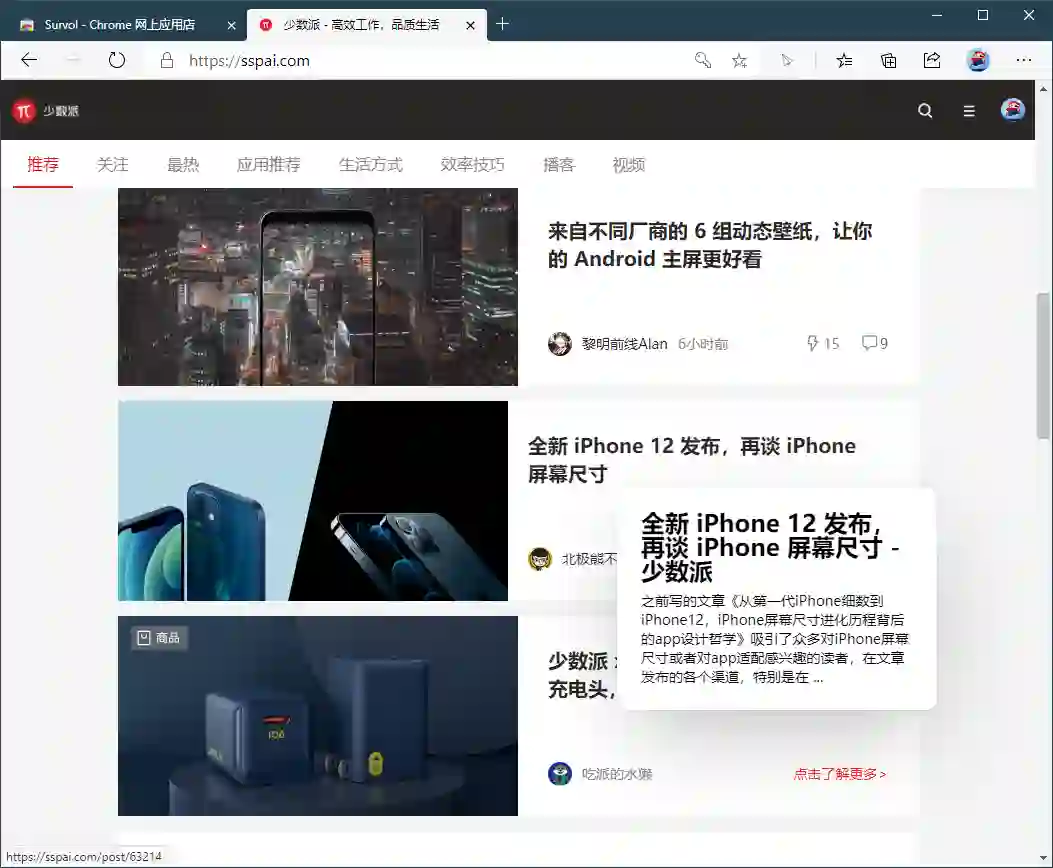Click the 少数派 充电头 article title

582,675
